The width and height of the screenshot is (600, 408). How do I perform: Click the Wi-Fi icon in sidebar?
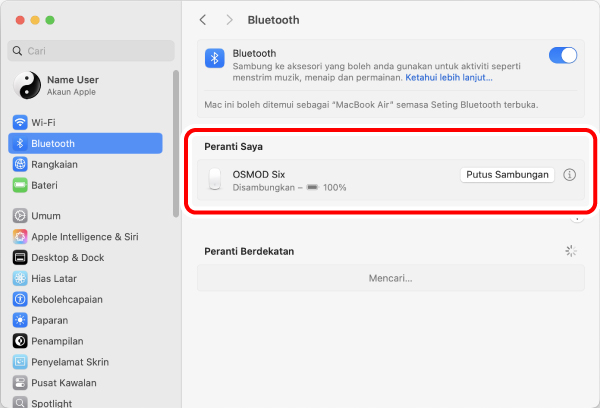(x=20, y=122)
